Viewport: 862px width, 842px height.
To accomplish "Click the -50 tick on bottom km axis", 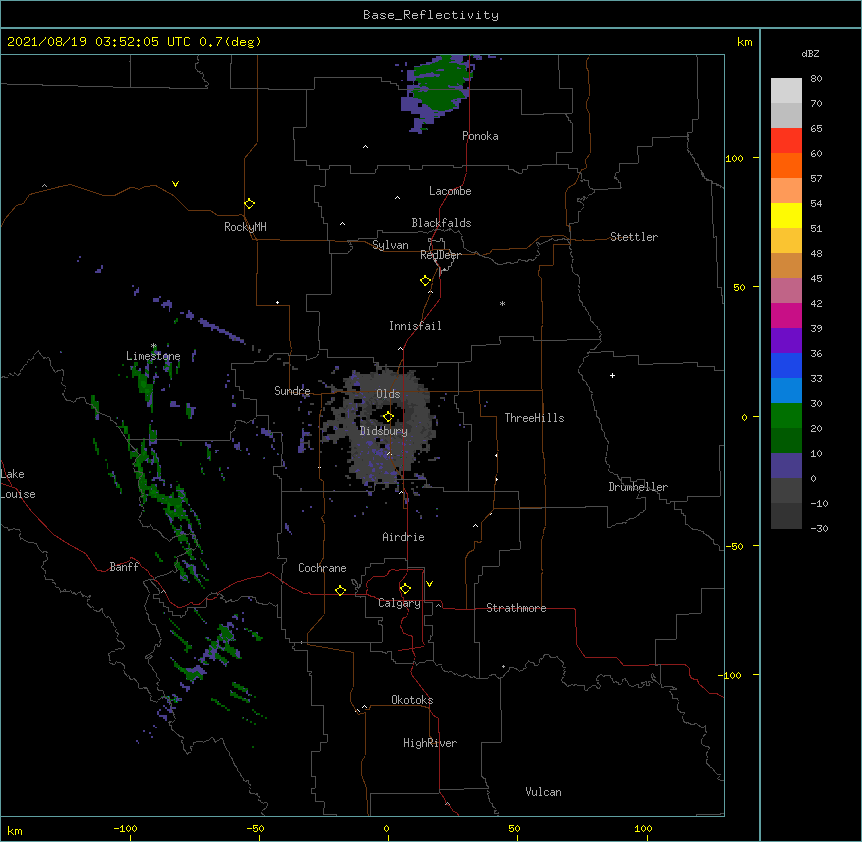I will click(x=255, y=828).
